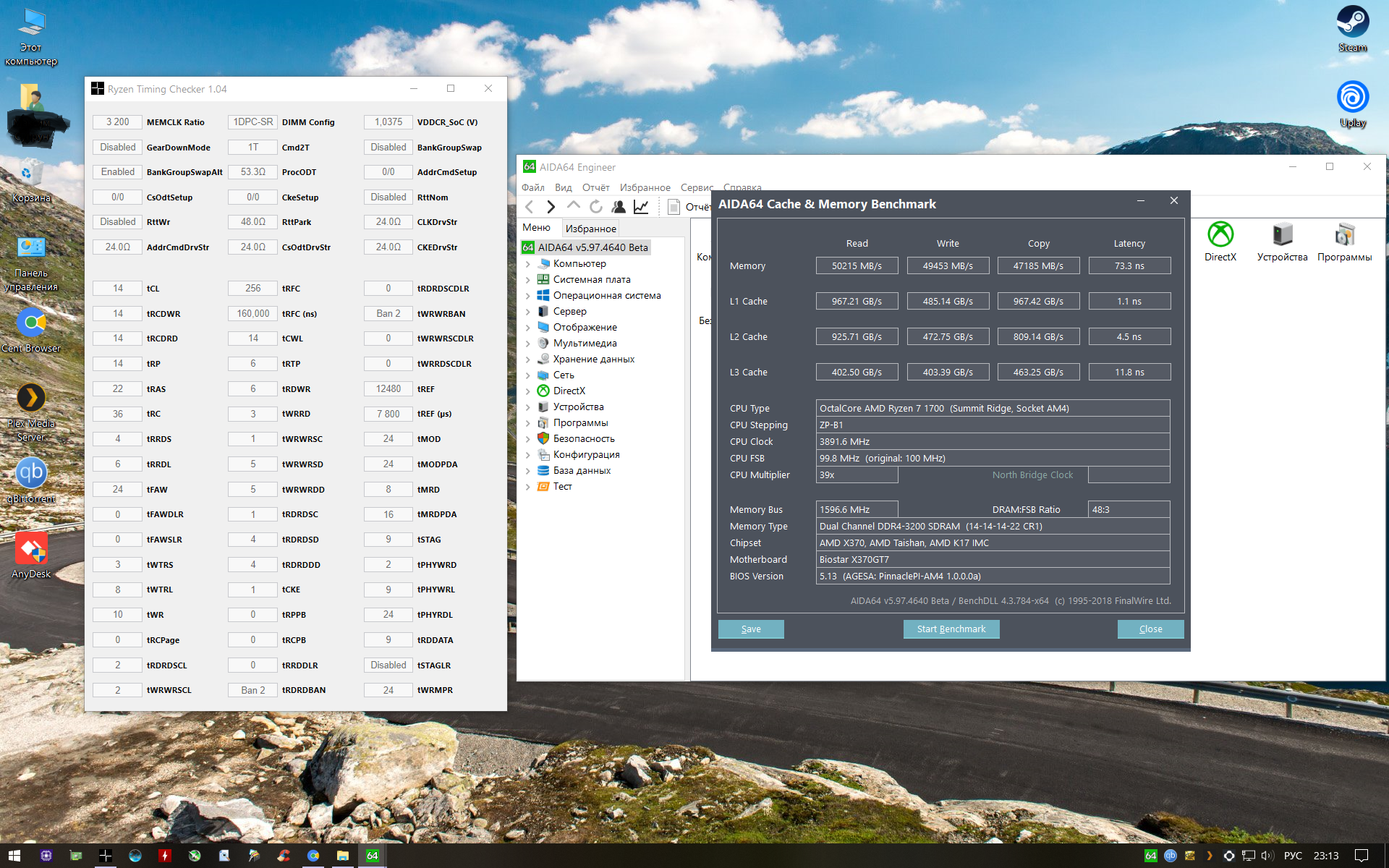Click the tCL value field showing 14

pyautogui.click(x=118, y=289)
